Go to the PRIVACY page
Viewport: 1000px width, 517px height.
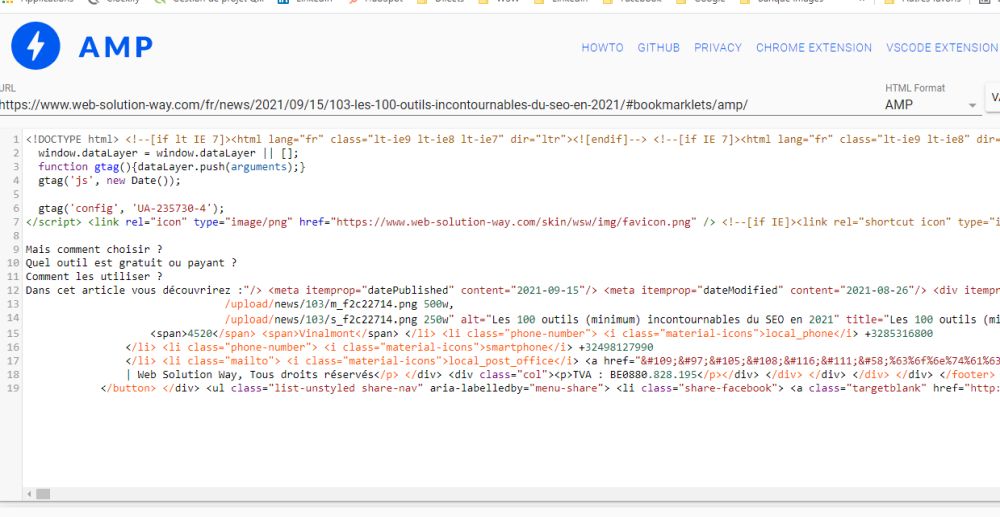click(x=717, y=48)
